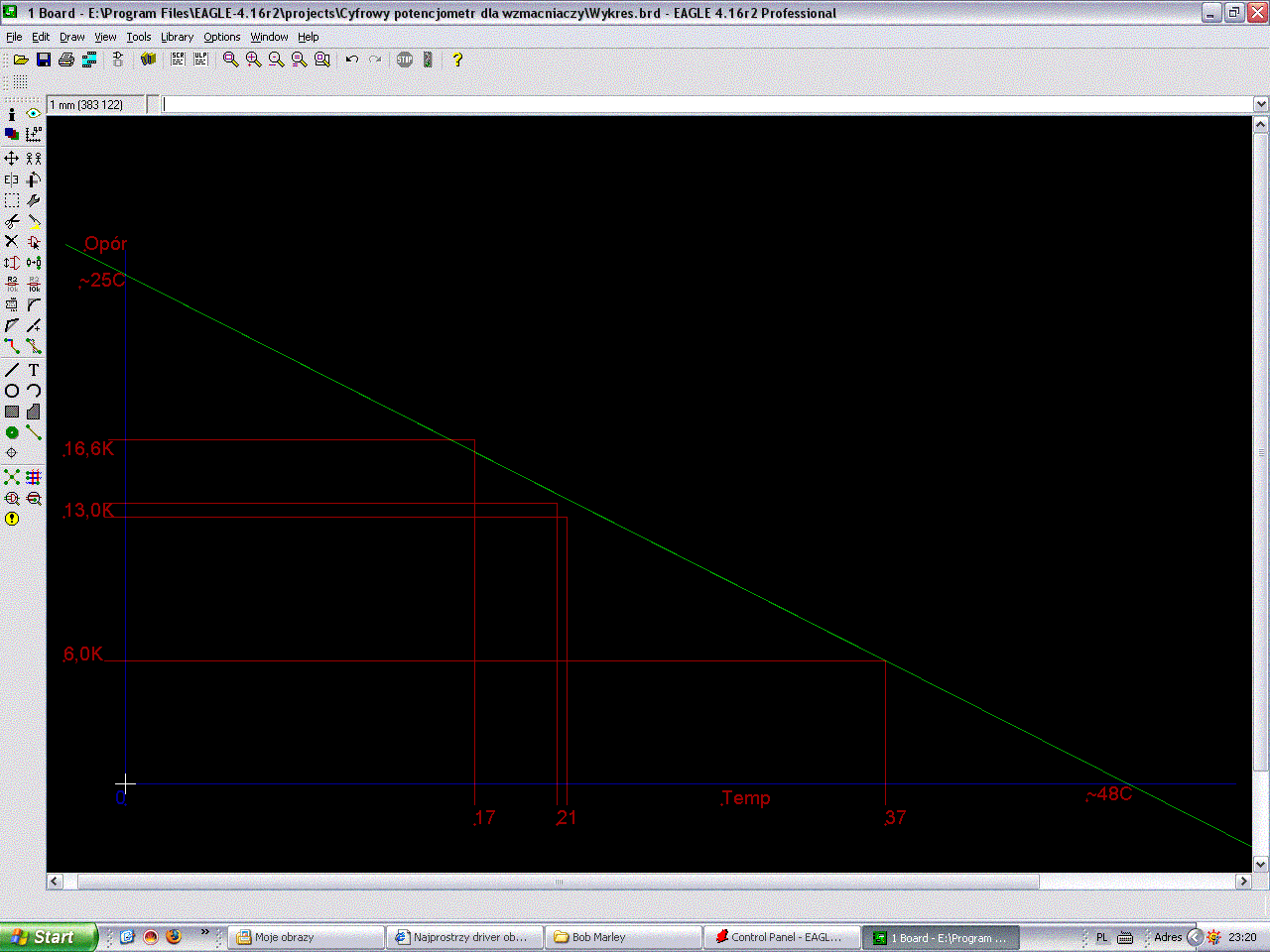Select the Miter tool
Viewport: 1270px width, 952px height.
point(34,305)
